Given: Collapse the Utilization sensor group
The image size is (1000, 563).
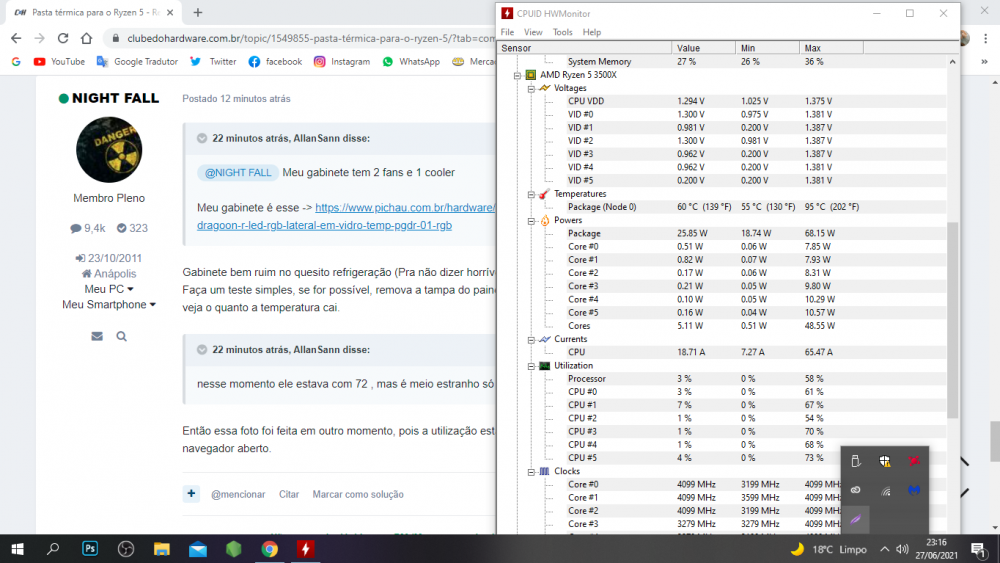Looking at the screenshot, I should pos(531,366).
